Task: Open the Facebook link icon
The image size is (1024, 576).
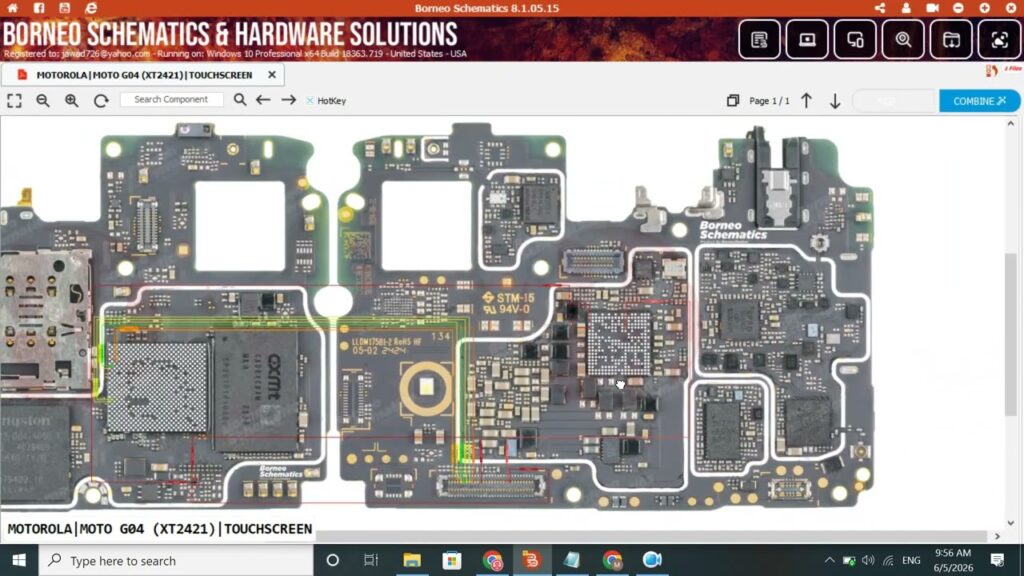Action: pyautogui.click(x=39, y=8)
